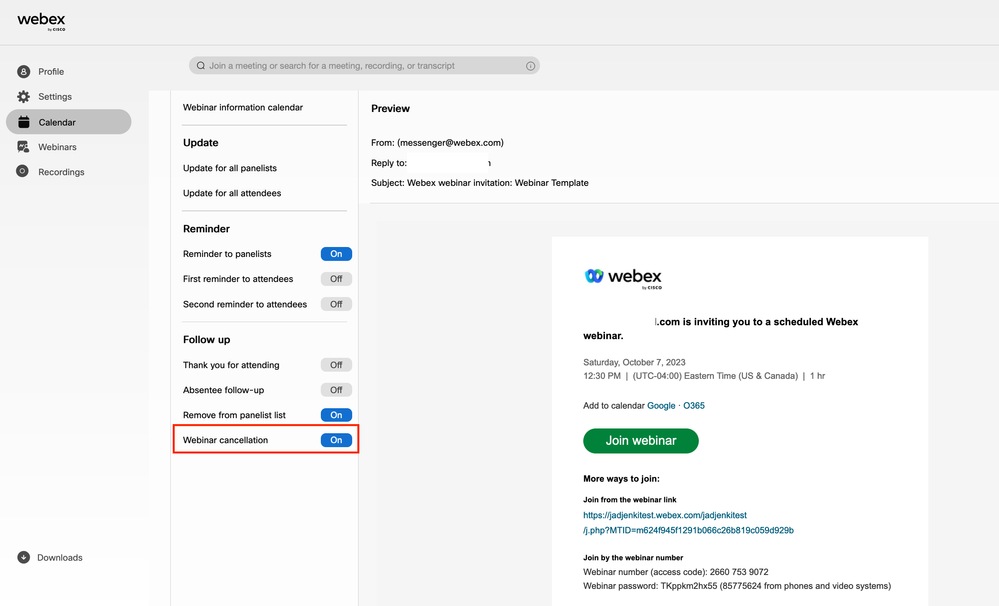Turn off Reminder to panelists

tap(336, 253)
